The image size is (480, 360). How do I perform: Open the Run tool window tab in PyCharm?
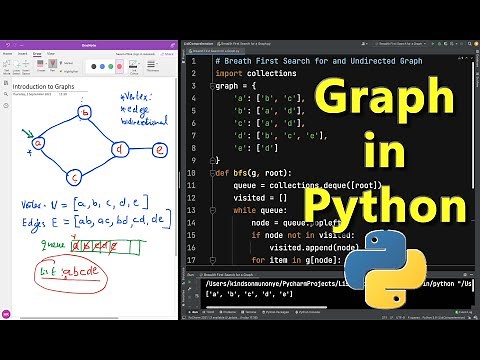coord(194,312)
